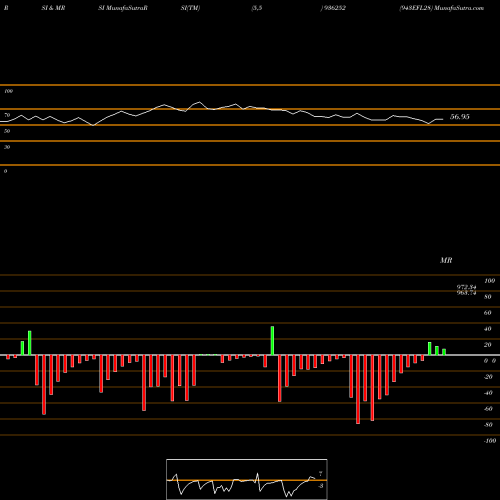Viewport: 500px width, 500px height.
Task: Click the MR axis label -100
Action: point(490,441)
